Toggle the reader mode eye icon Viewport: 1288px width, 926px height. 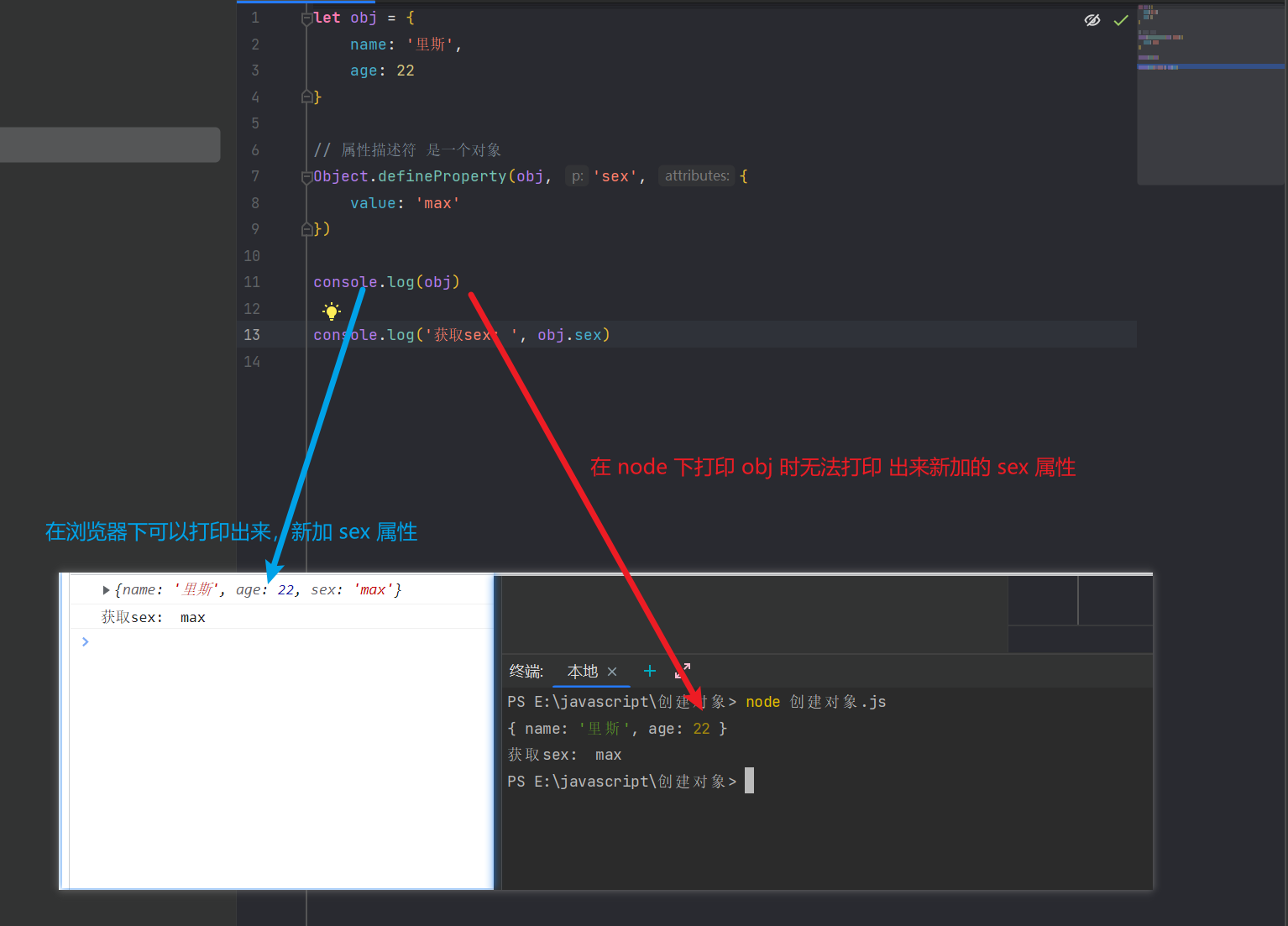[1092, 20]
